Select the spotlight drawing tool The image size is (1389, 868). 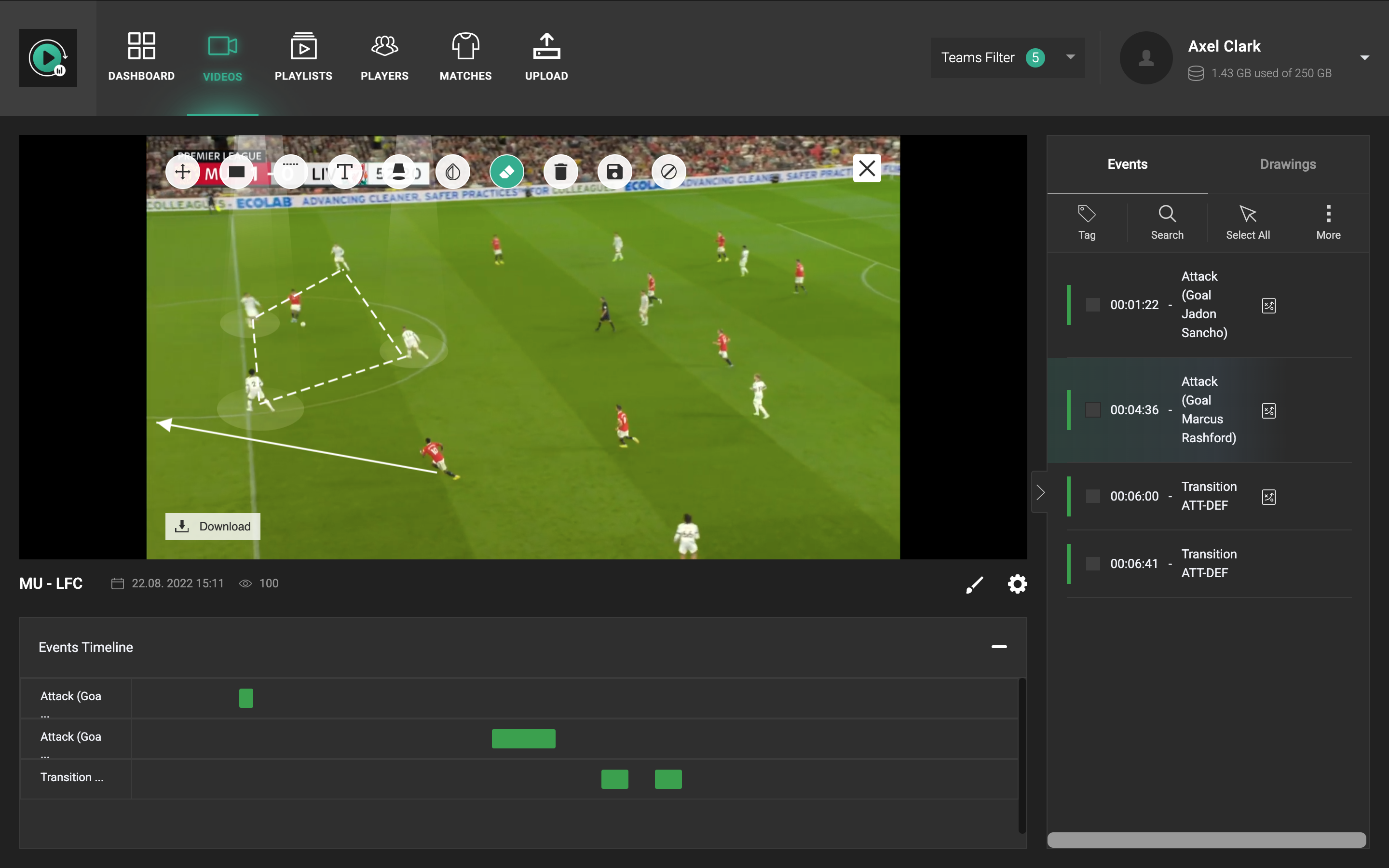click(398, 172)
